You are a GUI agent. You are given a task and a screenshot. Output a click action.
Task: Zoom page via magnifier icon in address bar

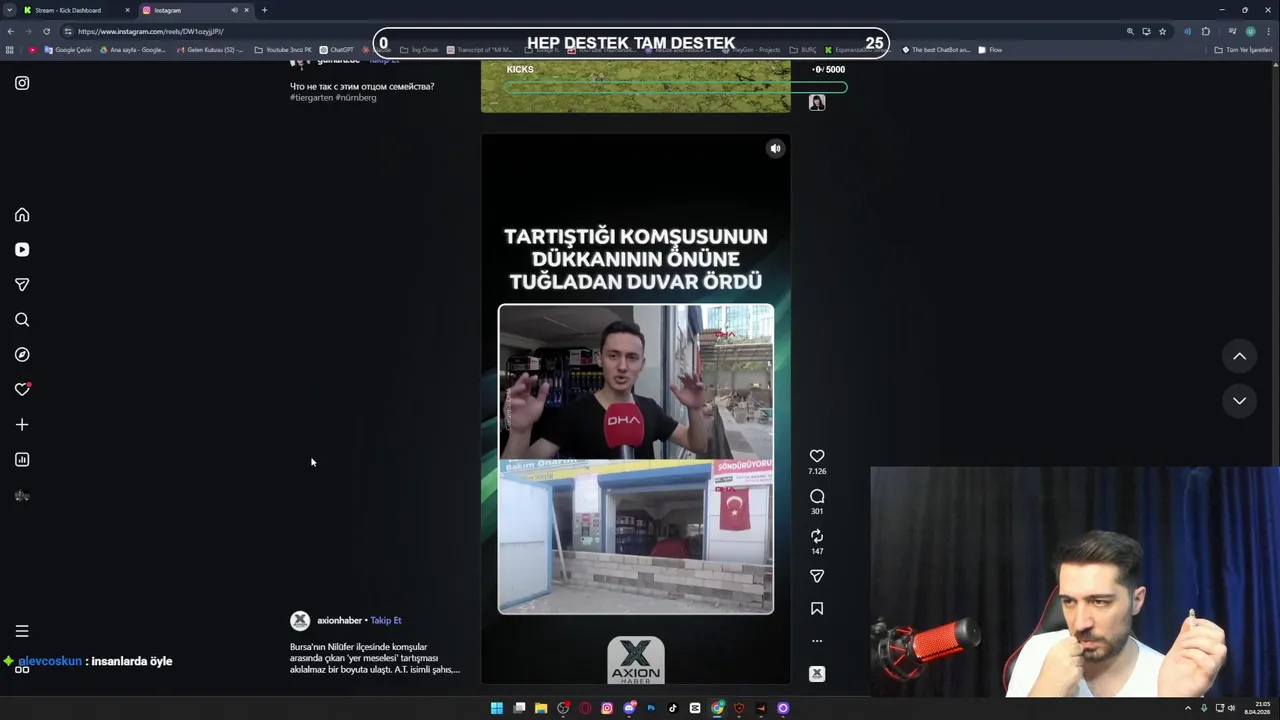pyautogui.click(x=1131, y=31)
